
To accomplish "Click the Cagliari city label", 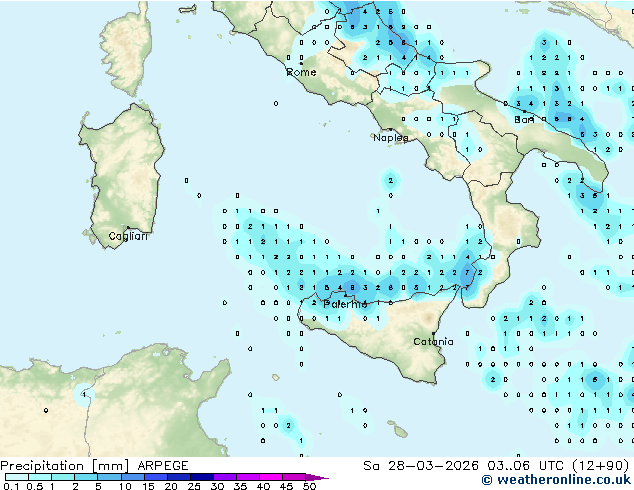I will point(128,236).
